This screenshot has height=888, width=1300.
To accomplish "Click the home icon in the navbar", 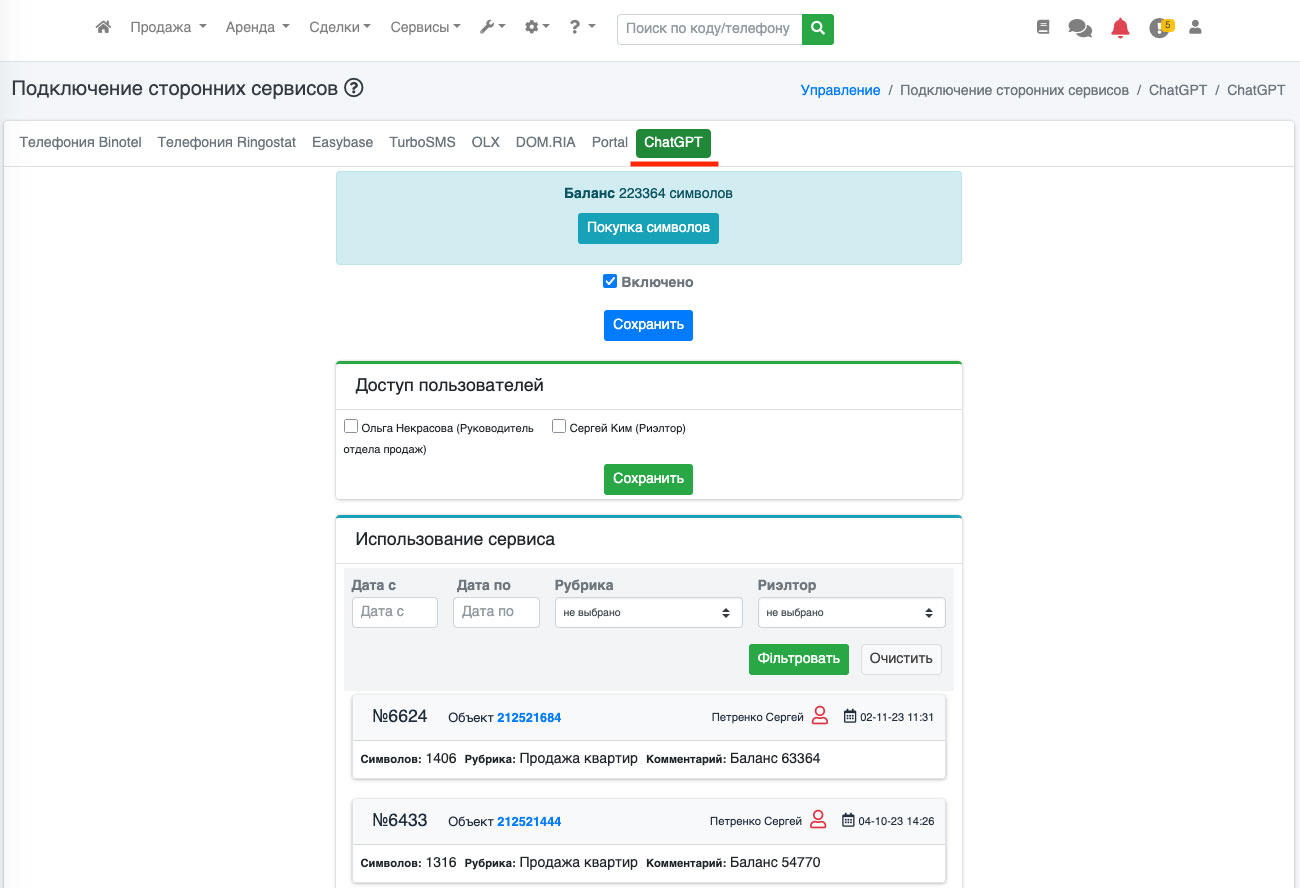I will [103, 28].
